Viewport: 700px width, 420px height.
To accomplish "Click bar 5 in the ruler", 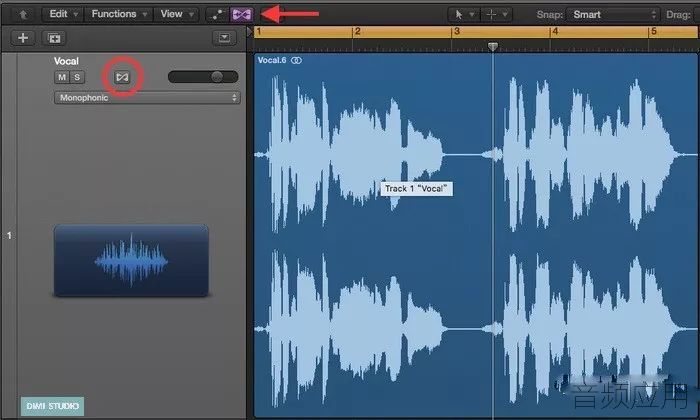I will (654, 32).
